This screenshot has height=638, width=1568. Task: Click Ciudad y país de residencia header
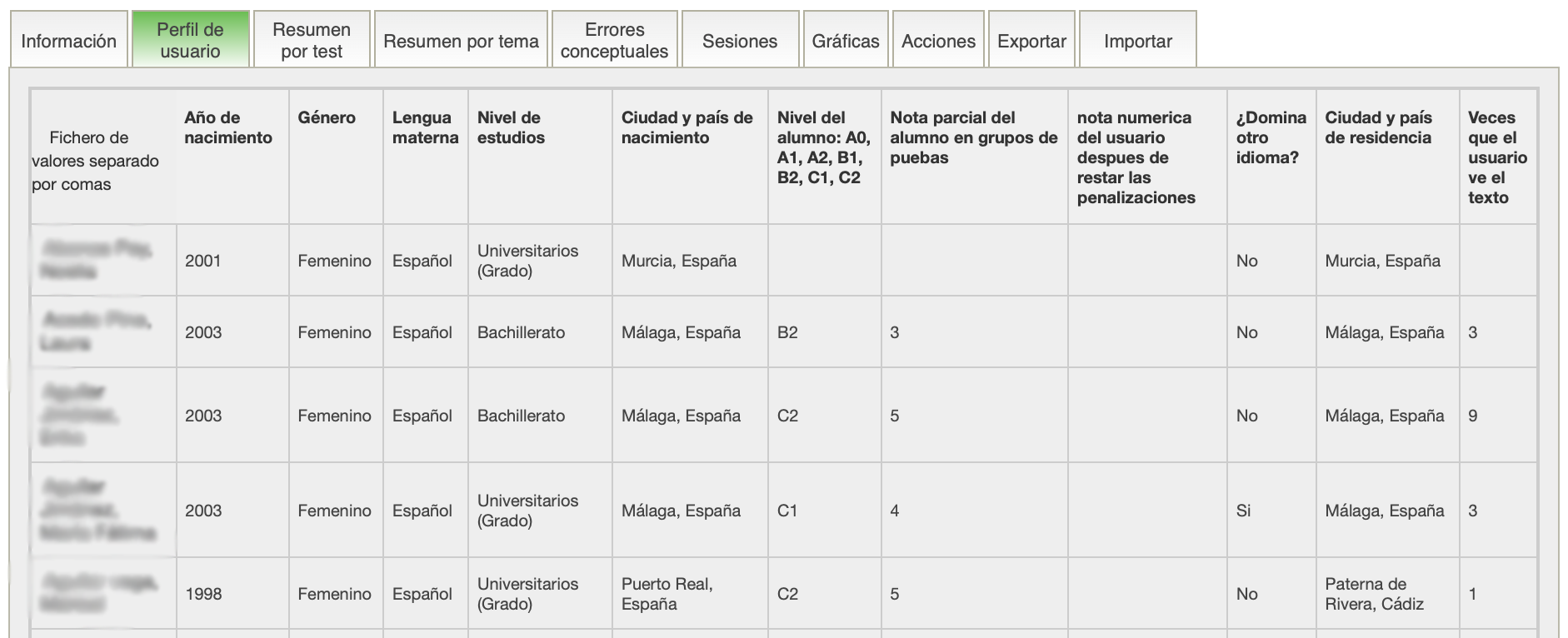[1378, 127]
